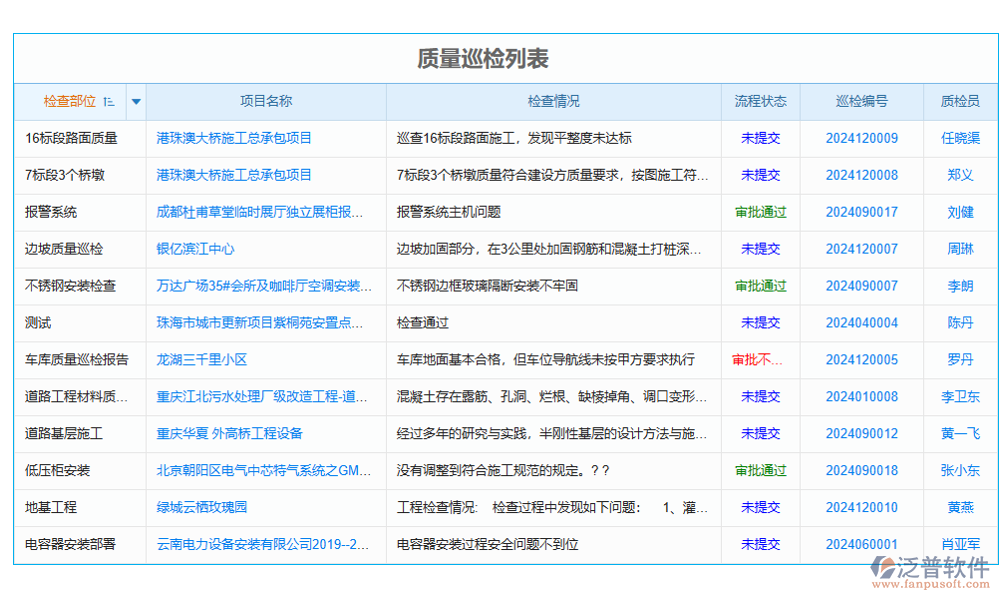Open inspection number 2024060001
The image size is (1000, 600).
pos(861,544)
